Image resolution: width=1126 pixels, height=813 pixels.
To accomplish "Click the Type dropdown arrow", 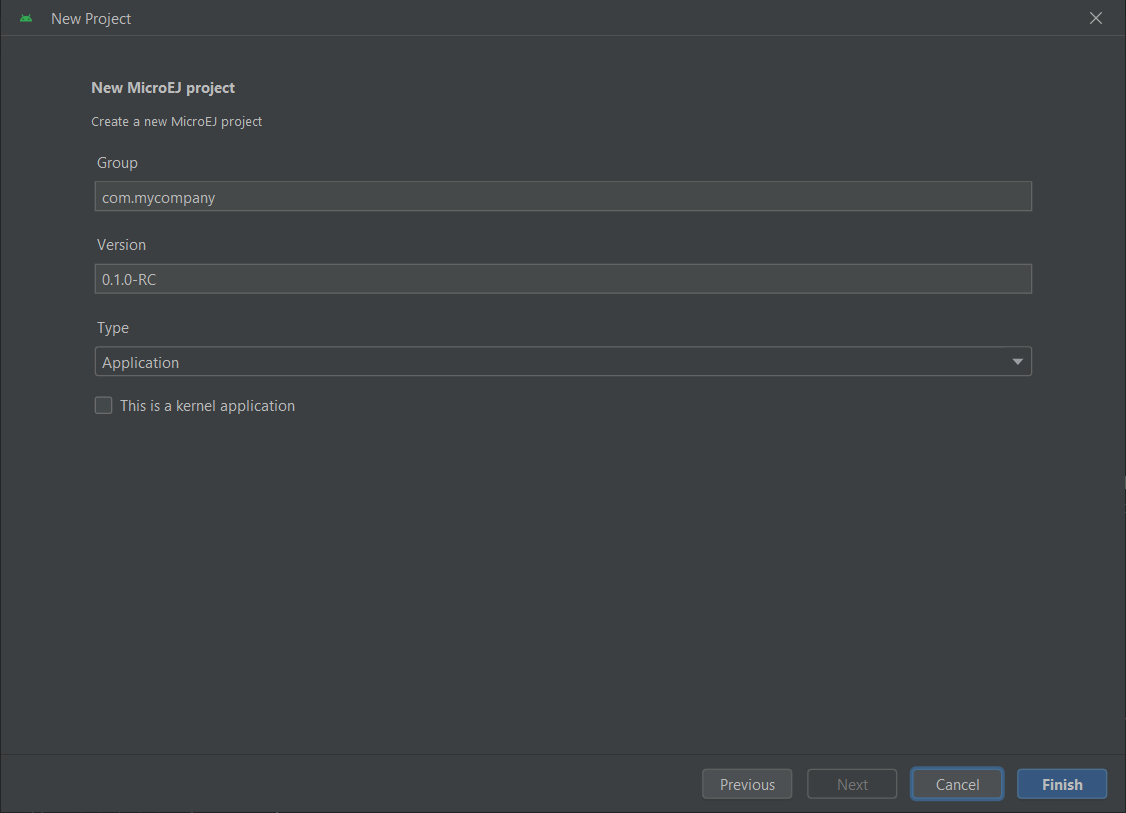I will pyautogui.click(x=1017, y=362).
